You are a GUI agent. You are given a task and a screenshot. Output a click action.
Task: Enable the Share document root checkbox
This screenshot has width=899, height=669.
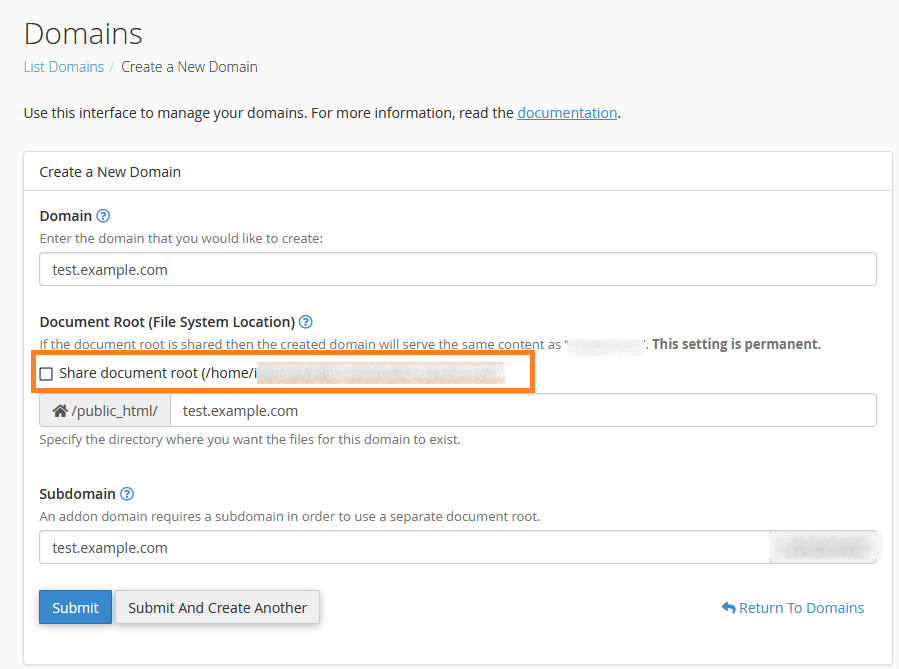[x=46, y=374]
